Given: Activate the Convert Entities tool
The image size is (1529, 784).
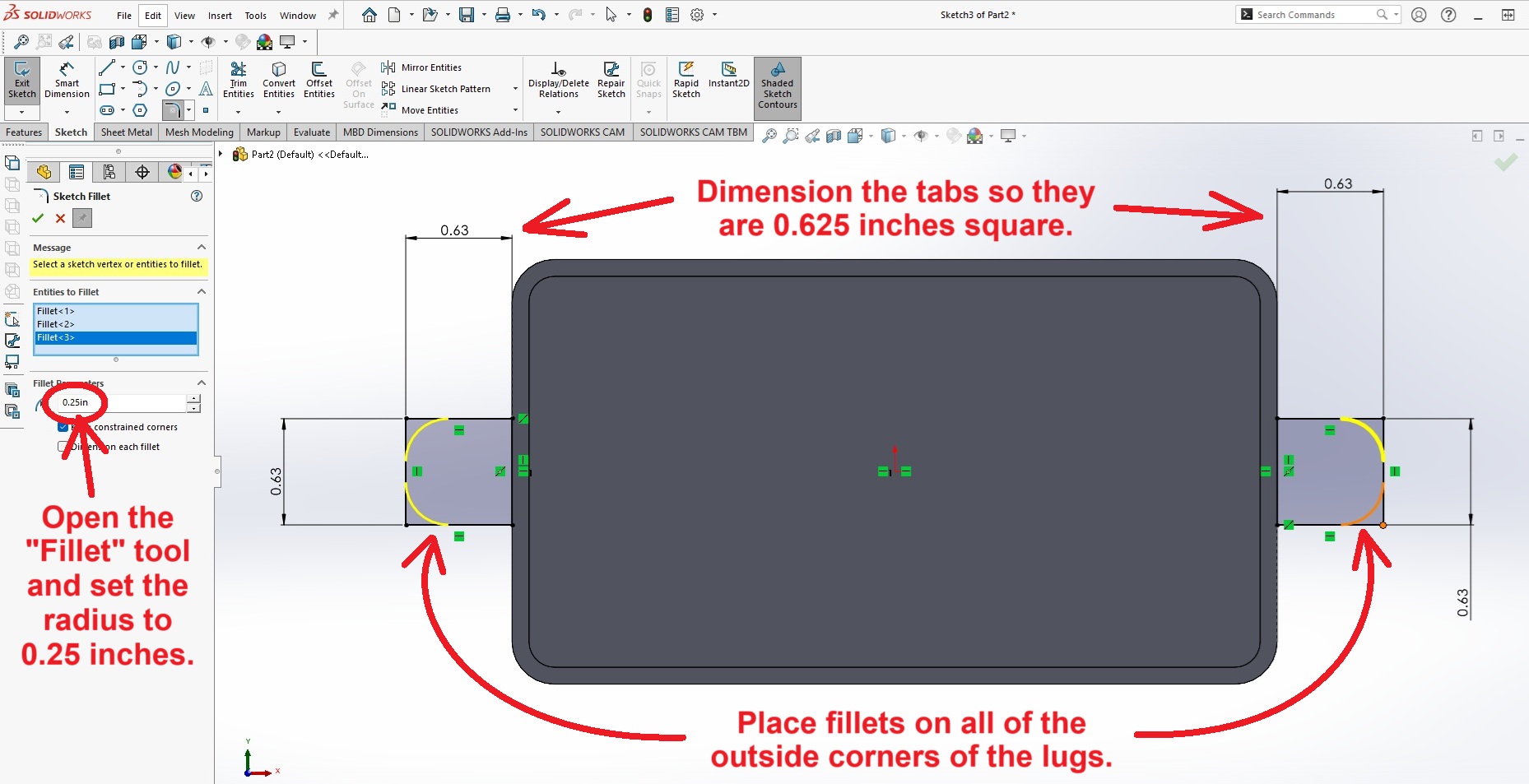Looking at the screenshot, I should coord(279,81).
